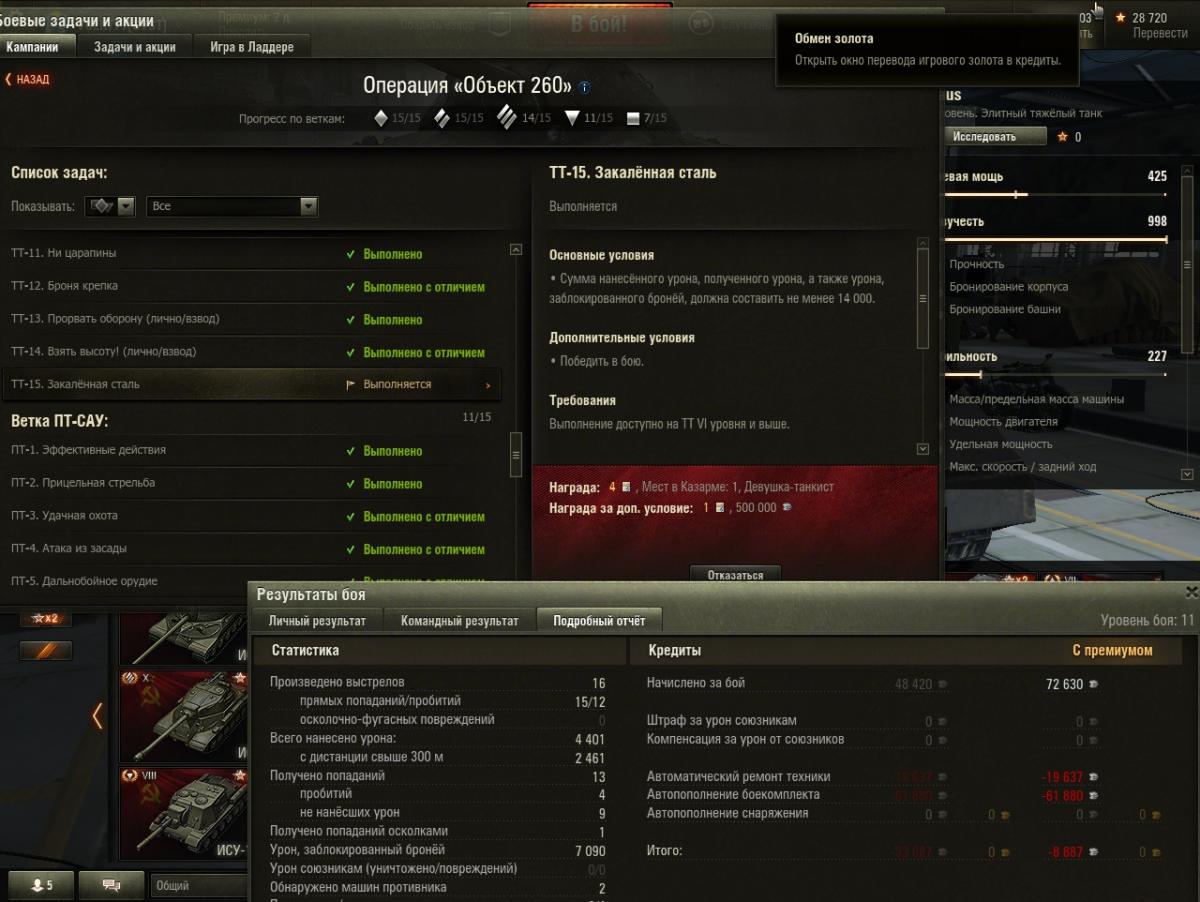Viewport: 1200px width, 902px height.
Task: Open the contacts list icon showing 5
Action: tap(42, 885)
